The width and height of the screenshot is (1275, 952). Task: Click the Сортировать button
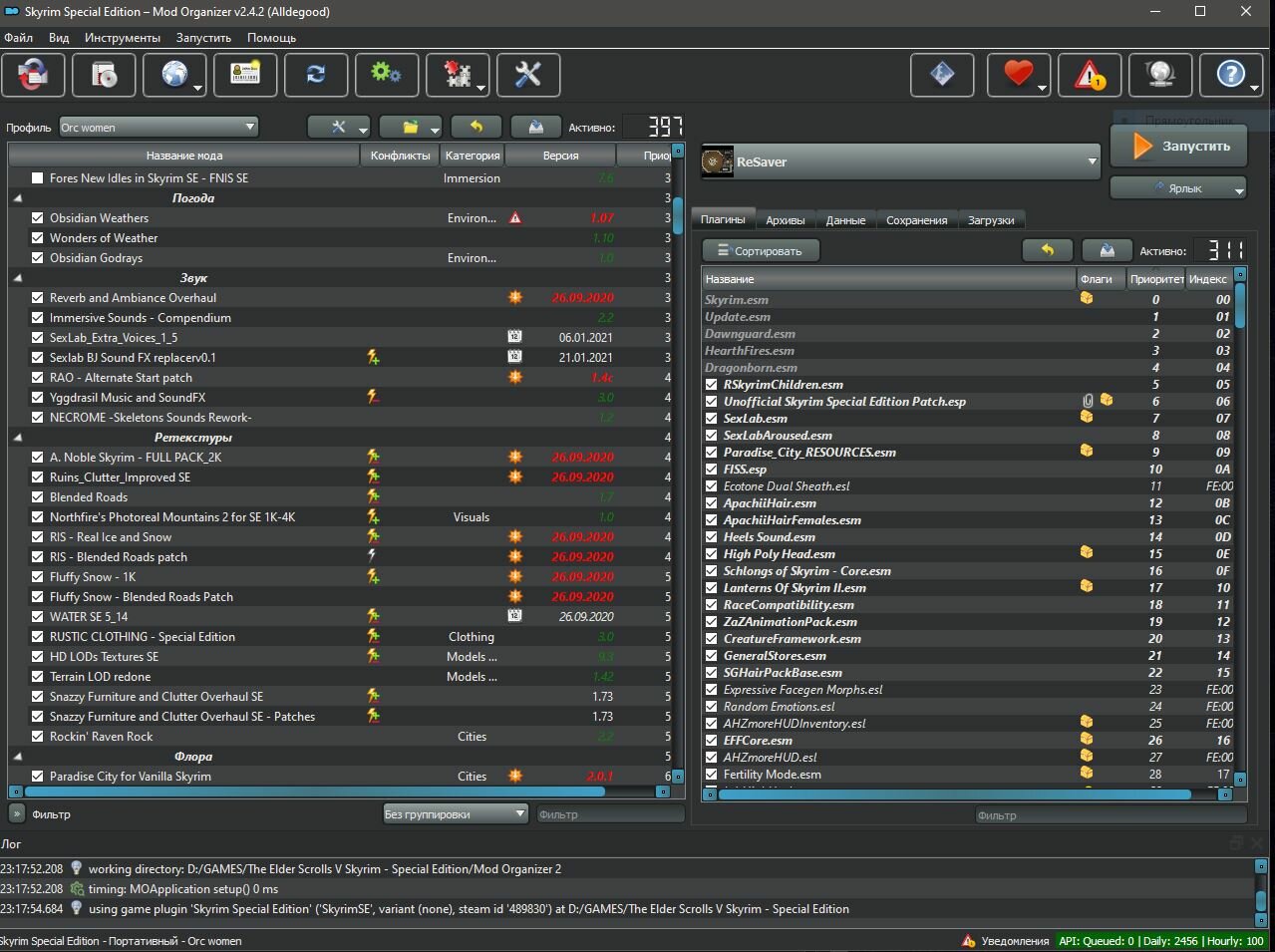[x=761, y=251]
